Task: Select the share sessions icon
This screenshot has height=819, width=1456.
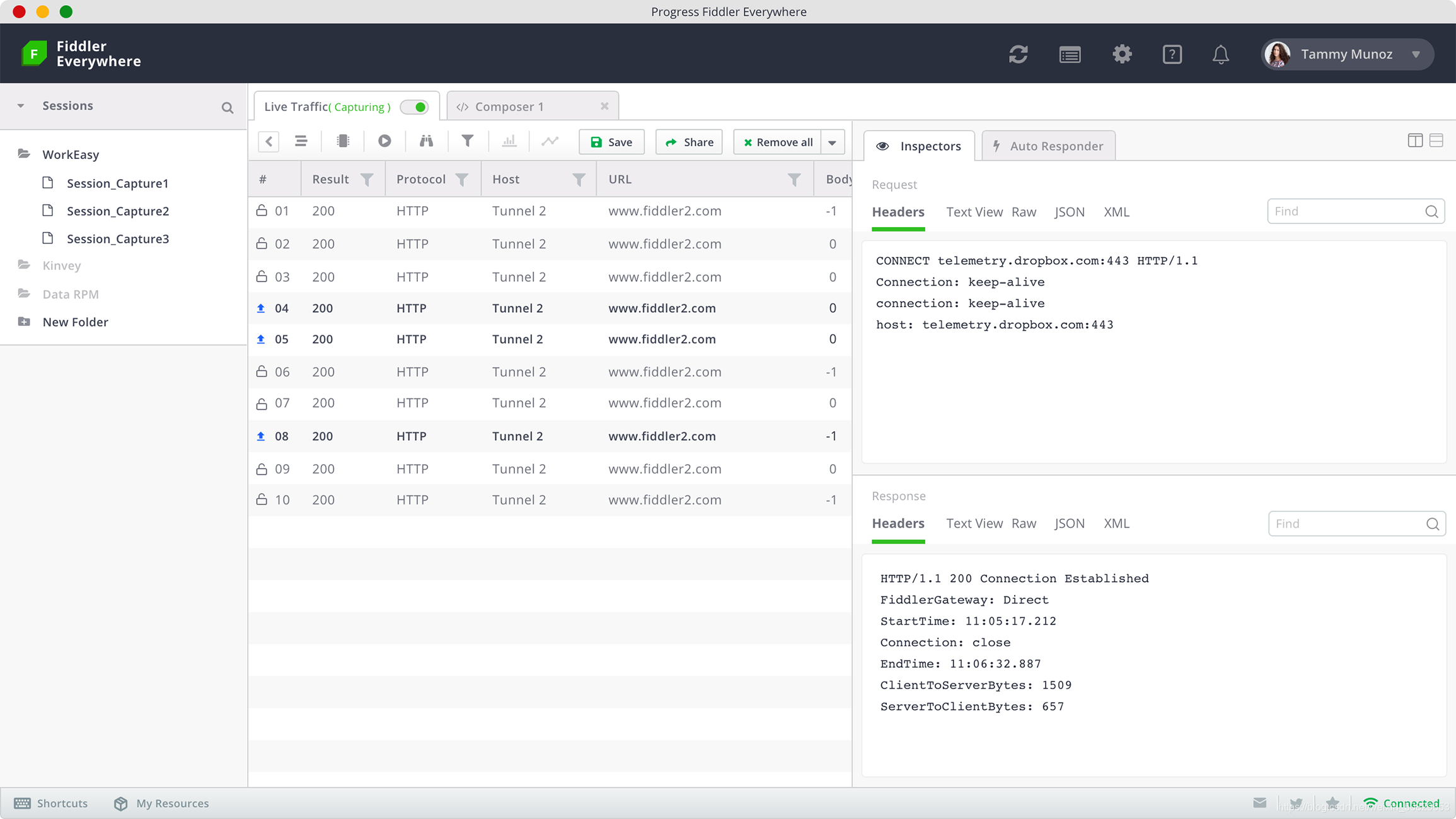Action: [x=691, y=141]
